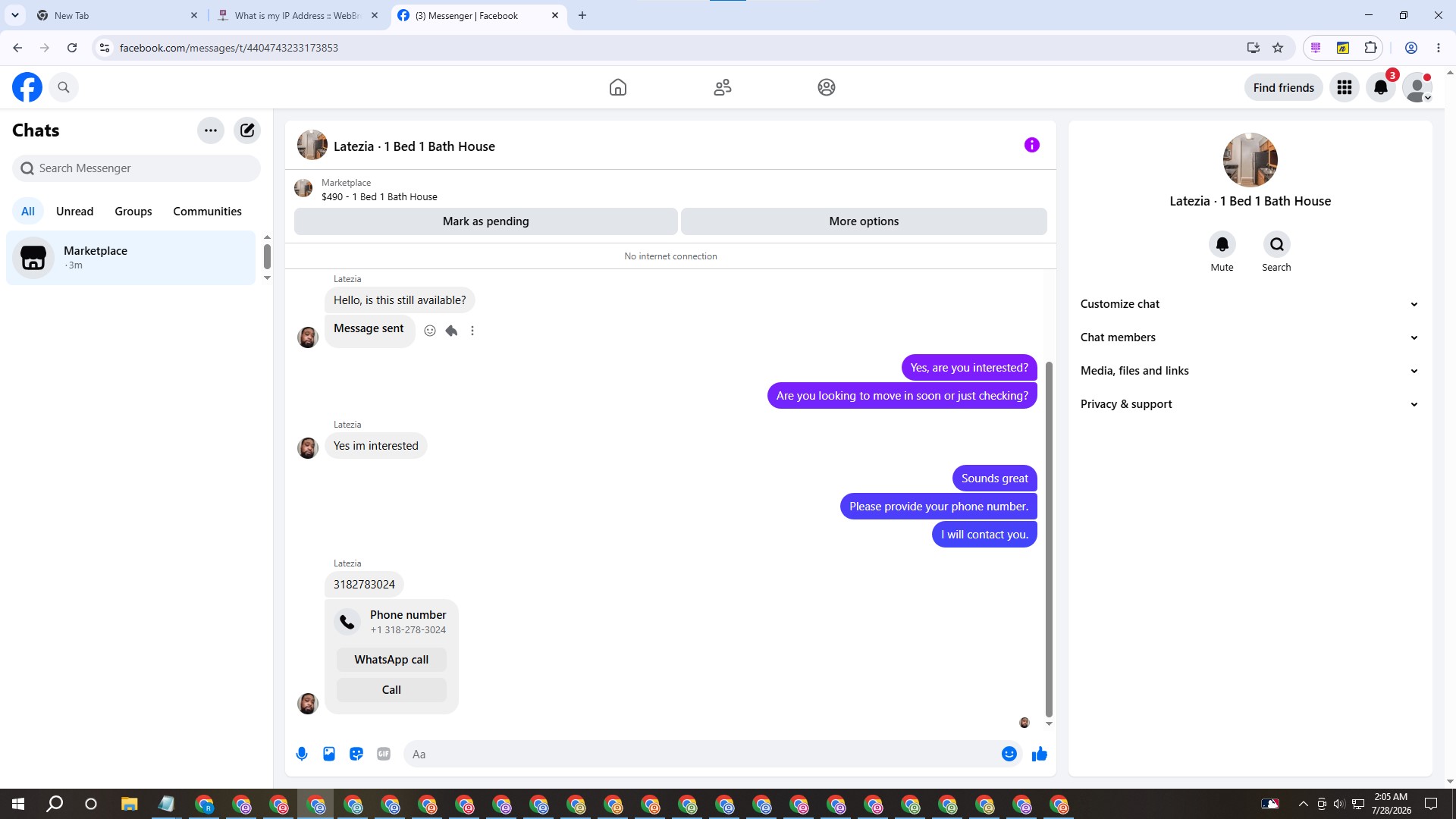Select the Communities chats filter

tap(207, 212)
